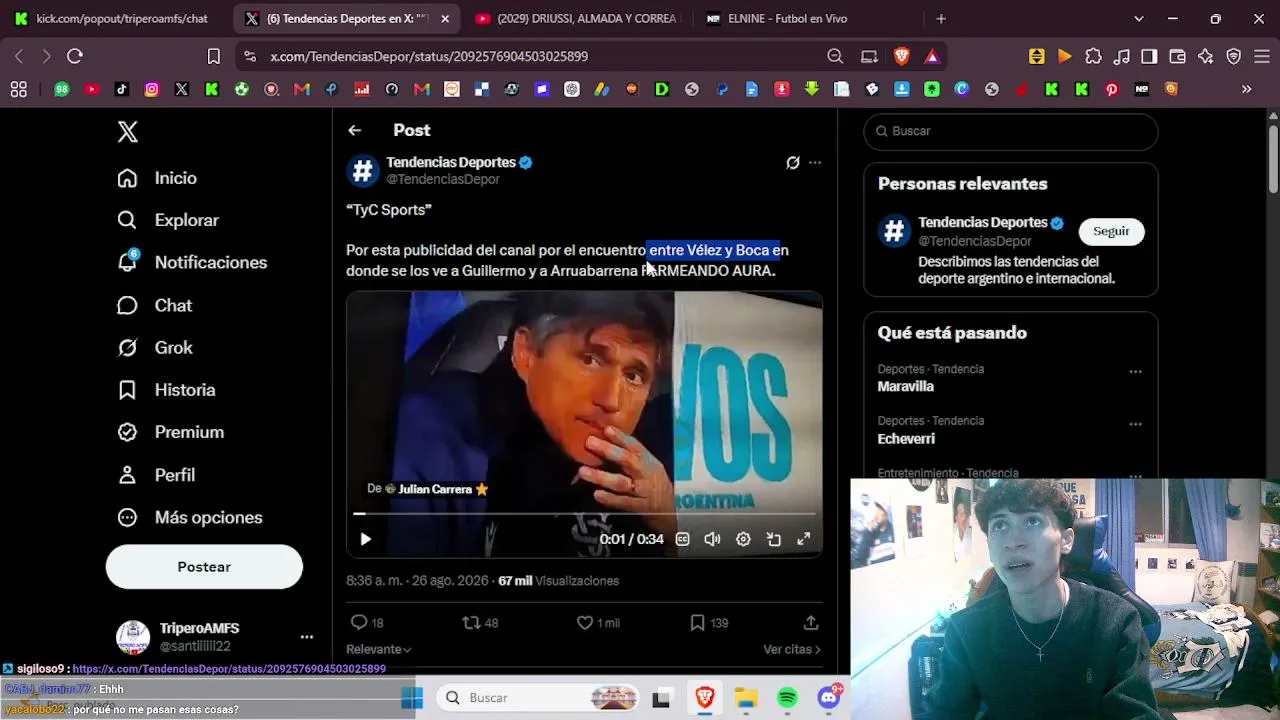Show hidden bookmarks with the chevron
This screenshot has height=720, width=1280.
pyautogui.click(x=1246, y=89)
